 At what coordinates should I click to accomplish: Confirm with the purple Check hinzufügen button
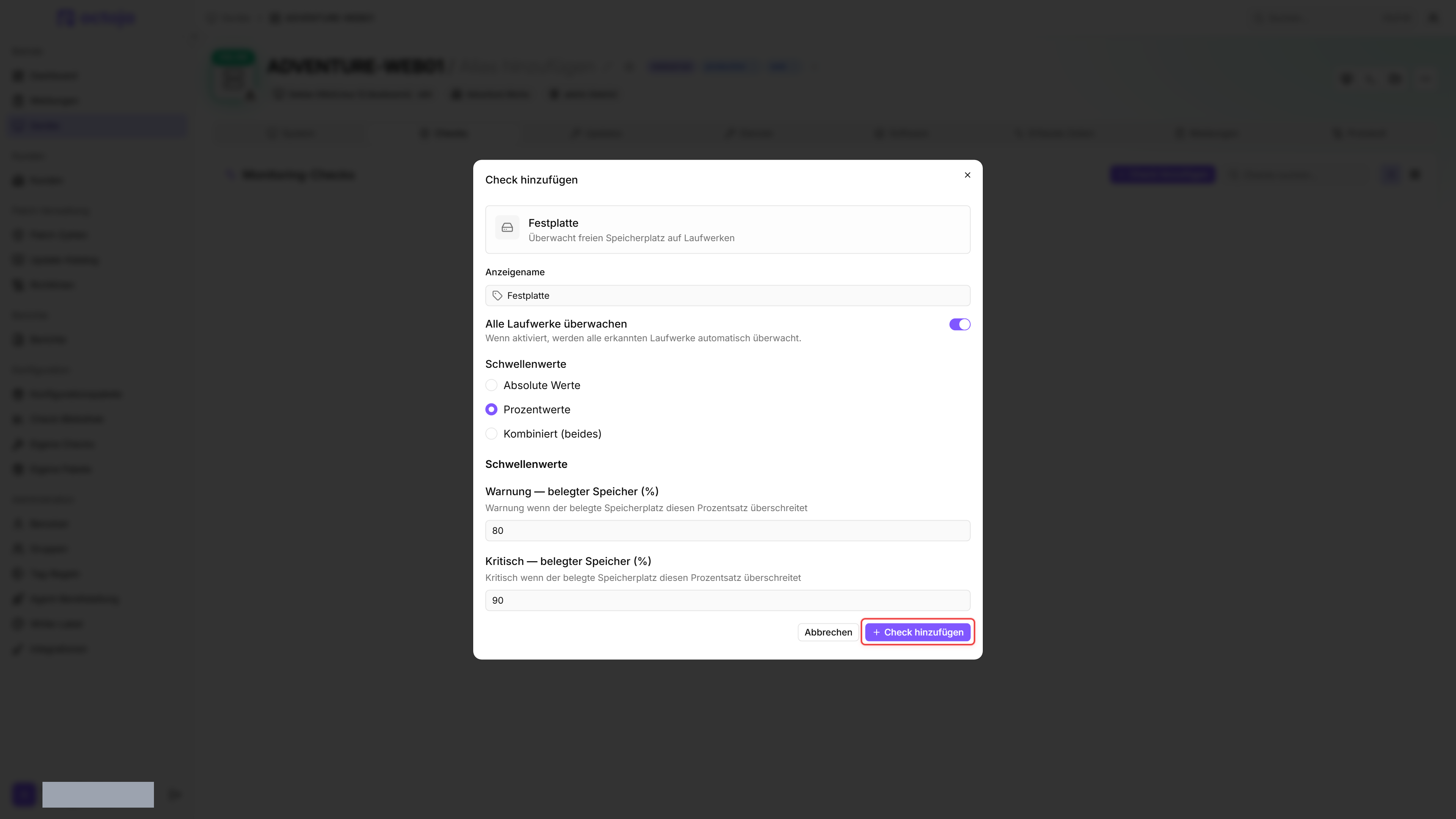[917, 632]
